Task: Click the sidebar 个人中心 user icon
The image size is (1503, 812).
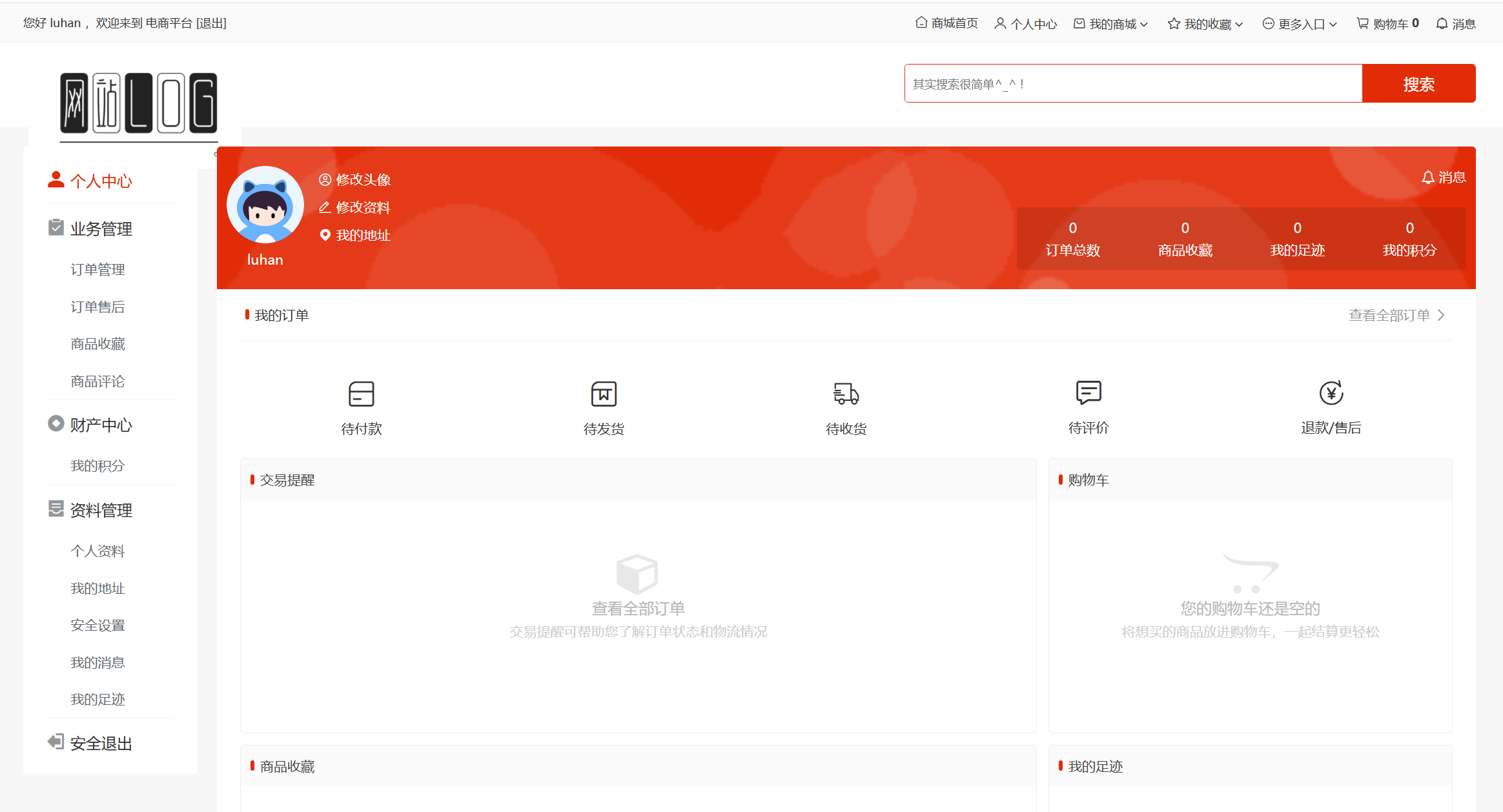Action: 56,179
